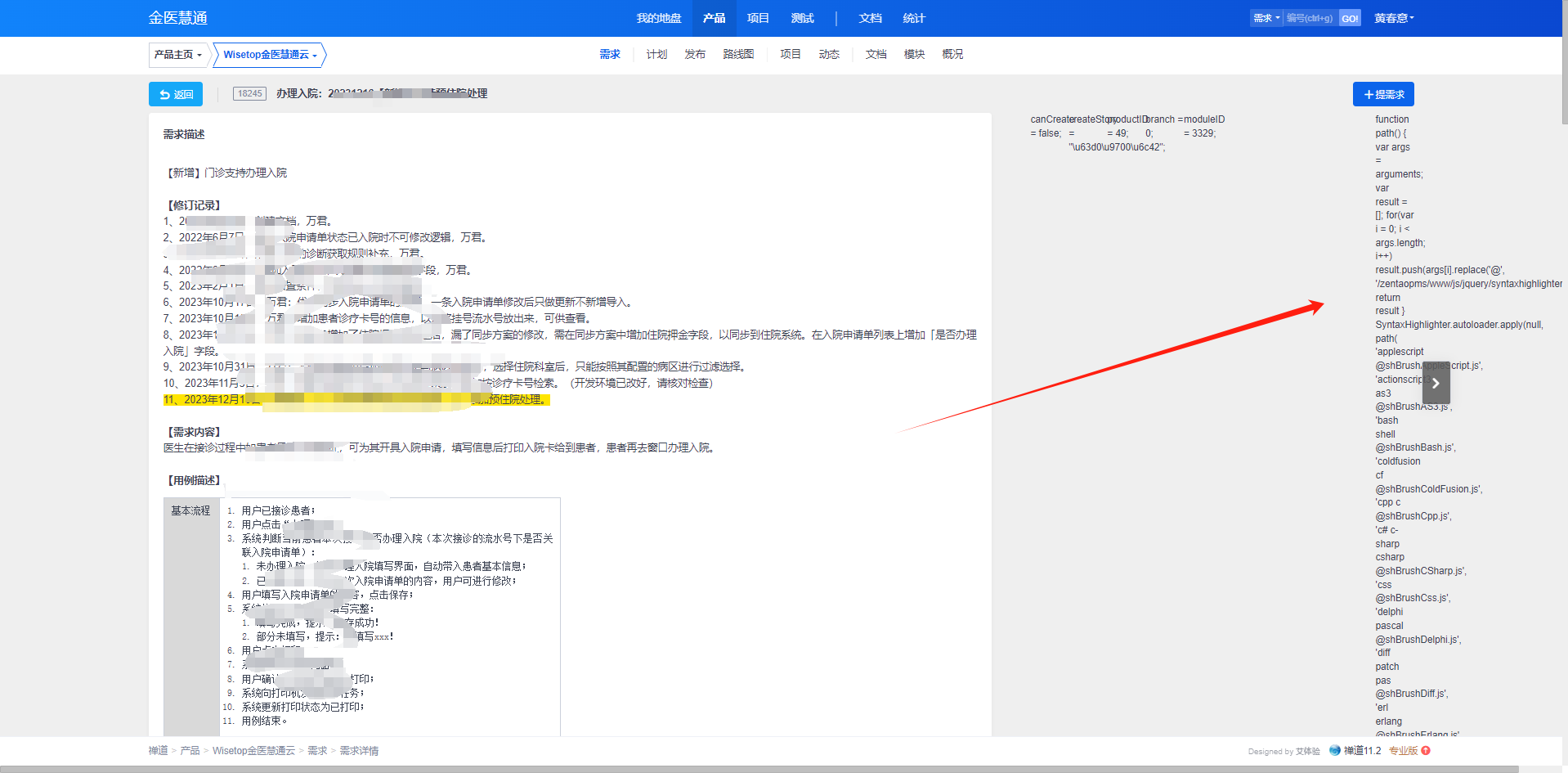Click the Wisetop金医慧通云 breadcrumb link in footer
This screenshot has width=1568, height=773.
coord(253,750)
